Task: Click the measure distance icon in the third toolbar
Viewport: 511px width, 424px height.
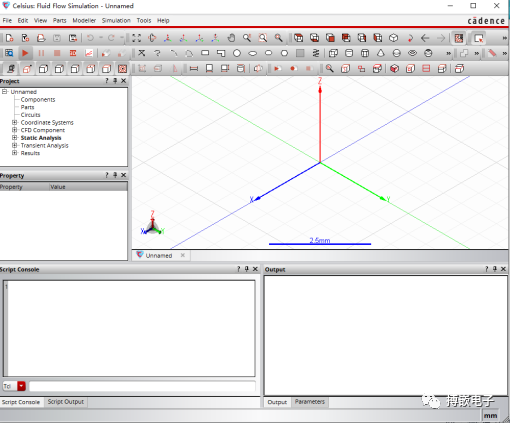Action: [193, 69]
